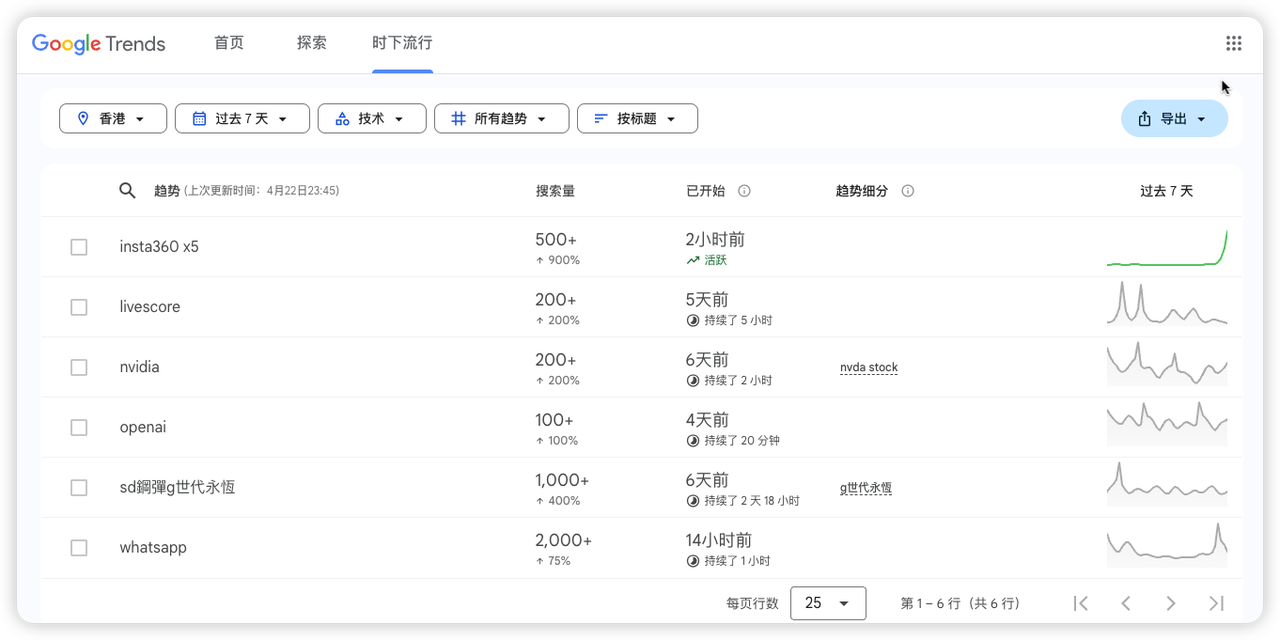Screen dimensions: 1280x640
Task: Click the 搜索量 column header
Action: pos(555,191)
